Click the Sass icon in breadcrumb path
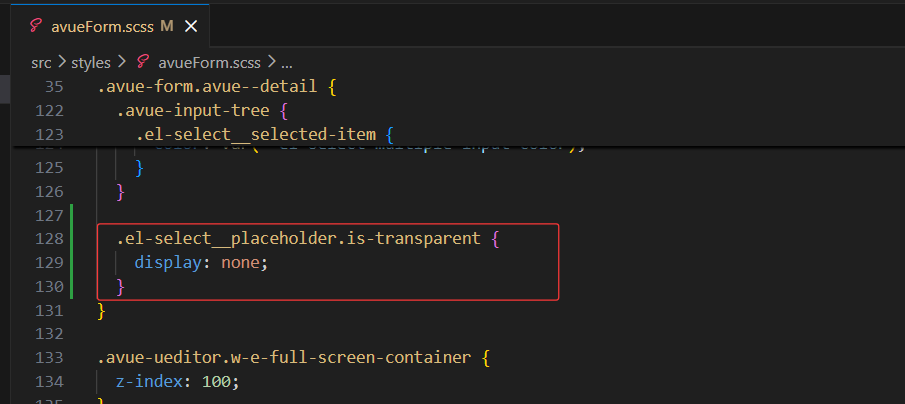 coord(143,62)
